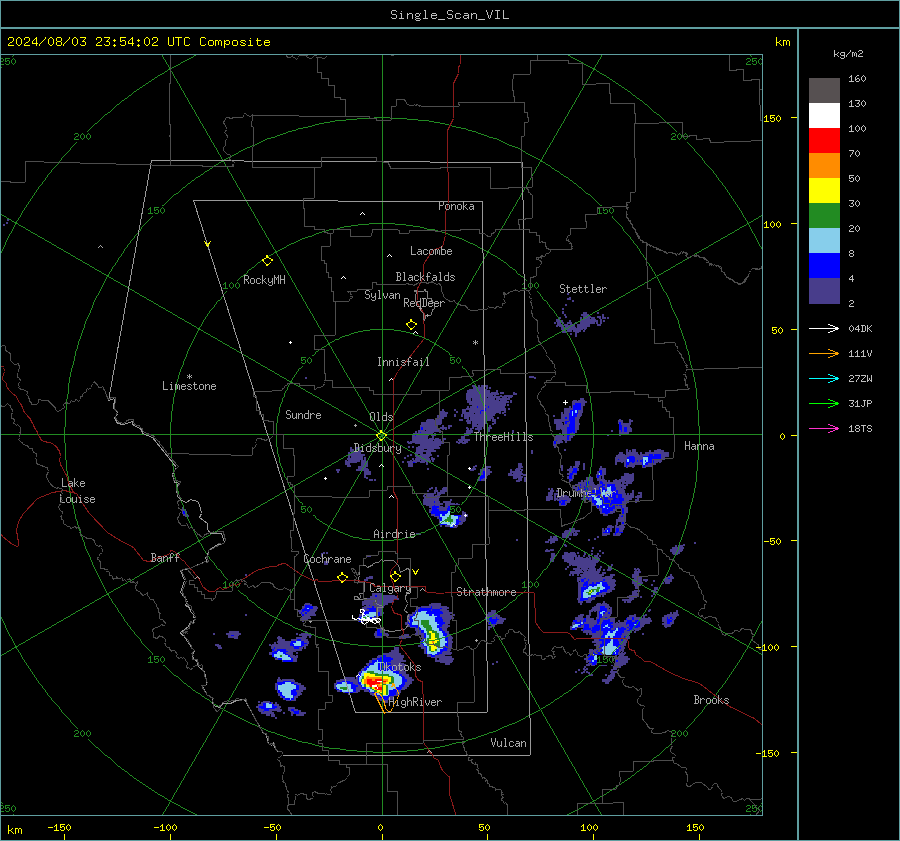This screenshot has height=841, width=900.
Task: Click the RedDeer town label
Action: pyautogui.click(x=424, y=303)
